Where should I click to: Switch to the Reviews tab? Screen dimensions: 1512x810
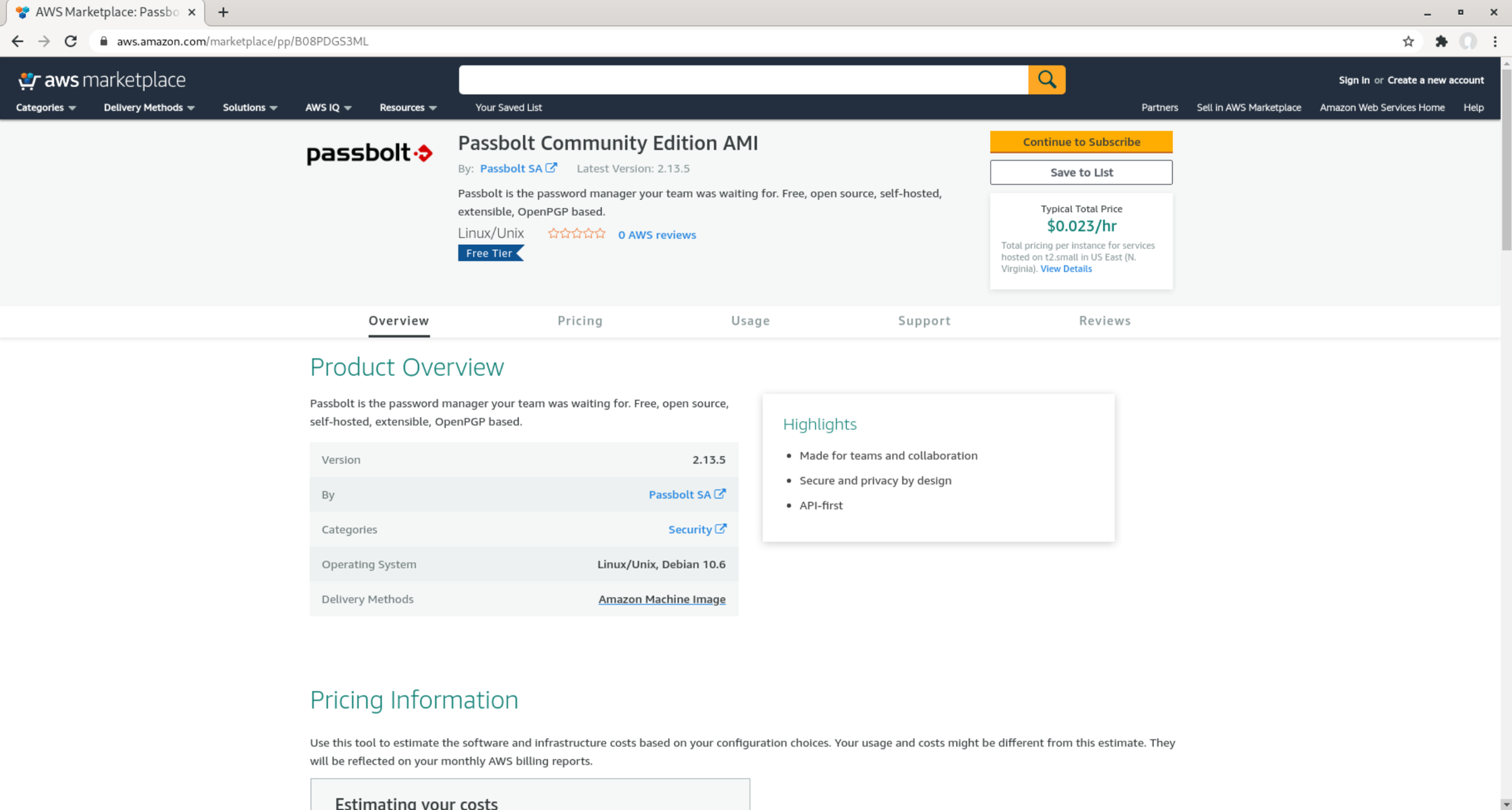1105,320
